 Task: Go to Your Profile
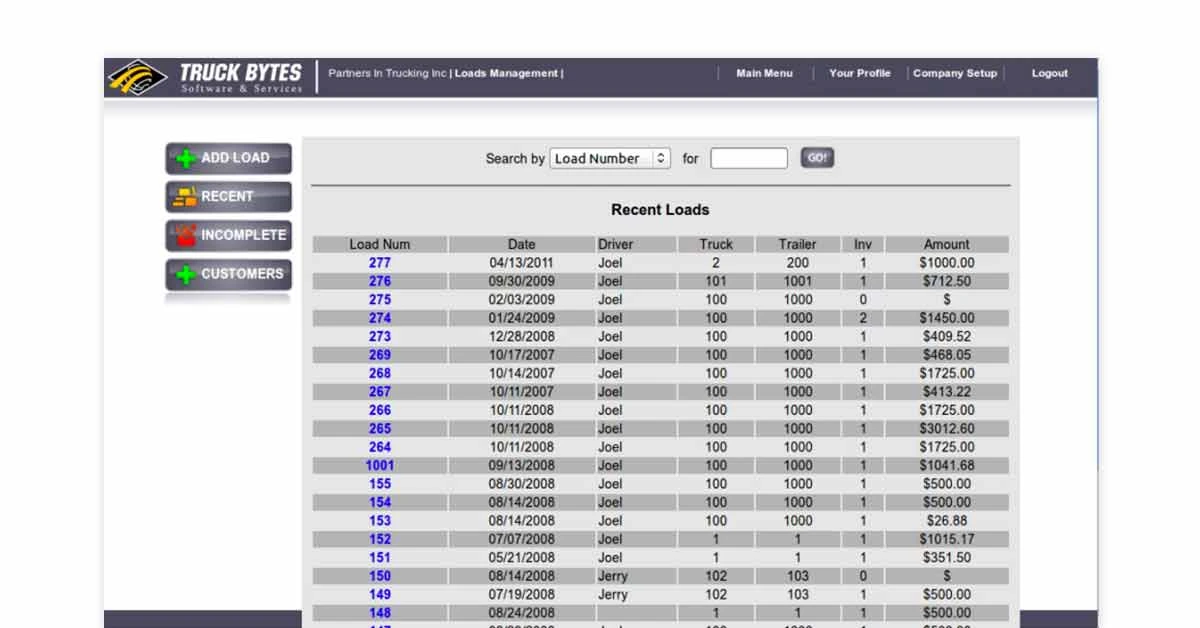pos(860,73)
